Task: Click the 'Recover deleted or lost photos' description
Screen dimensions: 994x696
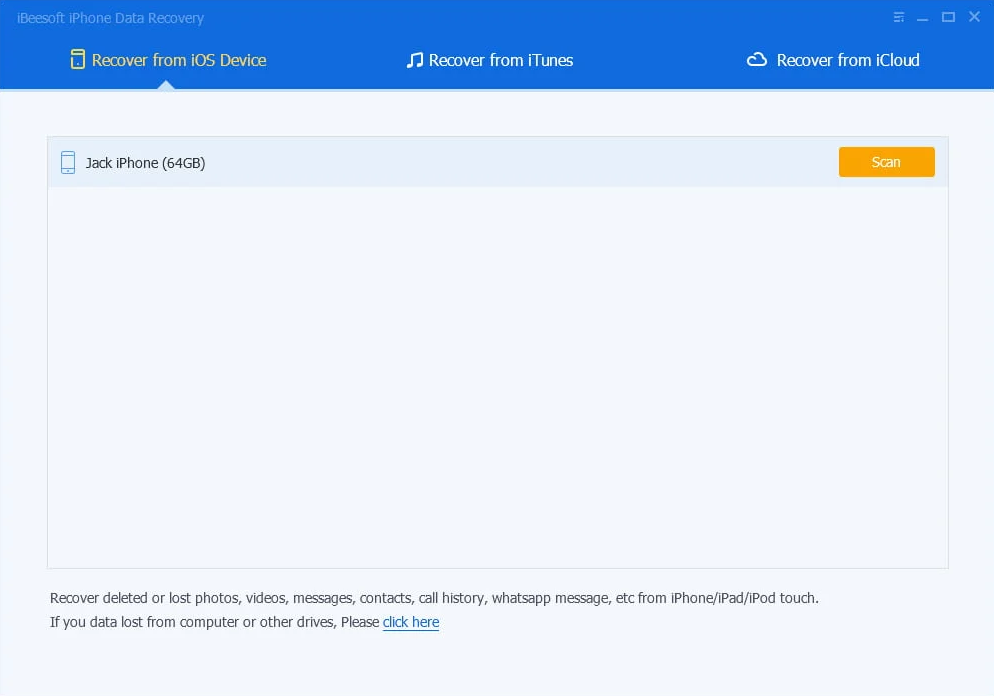Action: (434, 598)
